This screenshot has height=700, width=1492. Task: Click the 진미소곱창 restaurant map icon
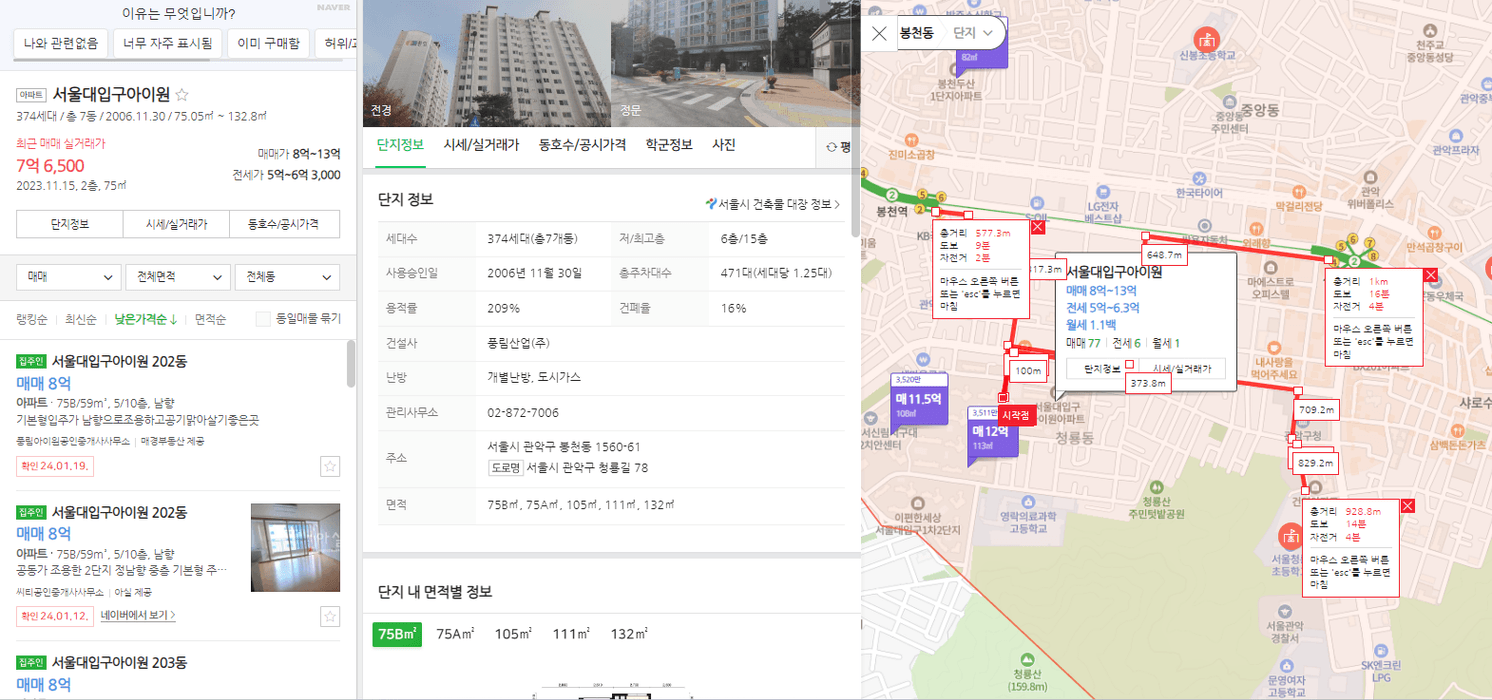[911, 140]
